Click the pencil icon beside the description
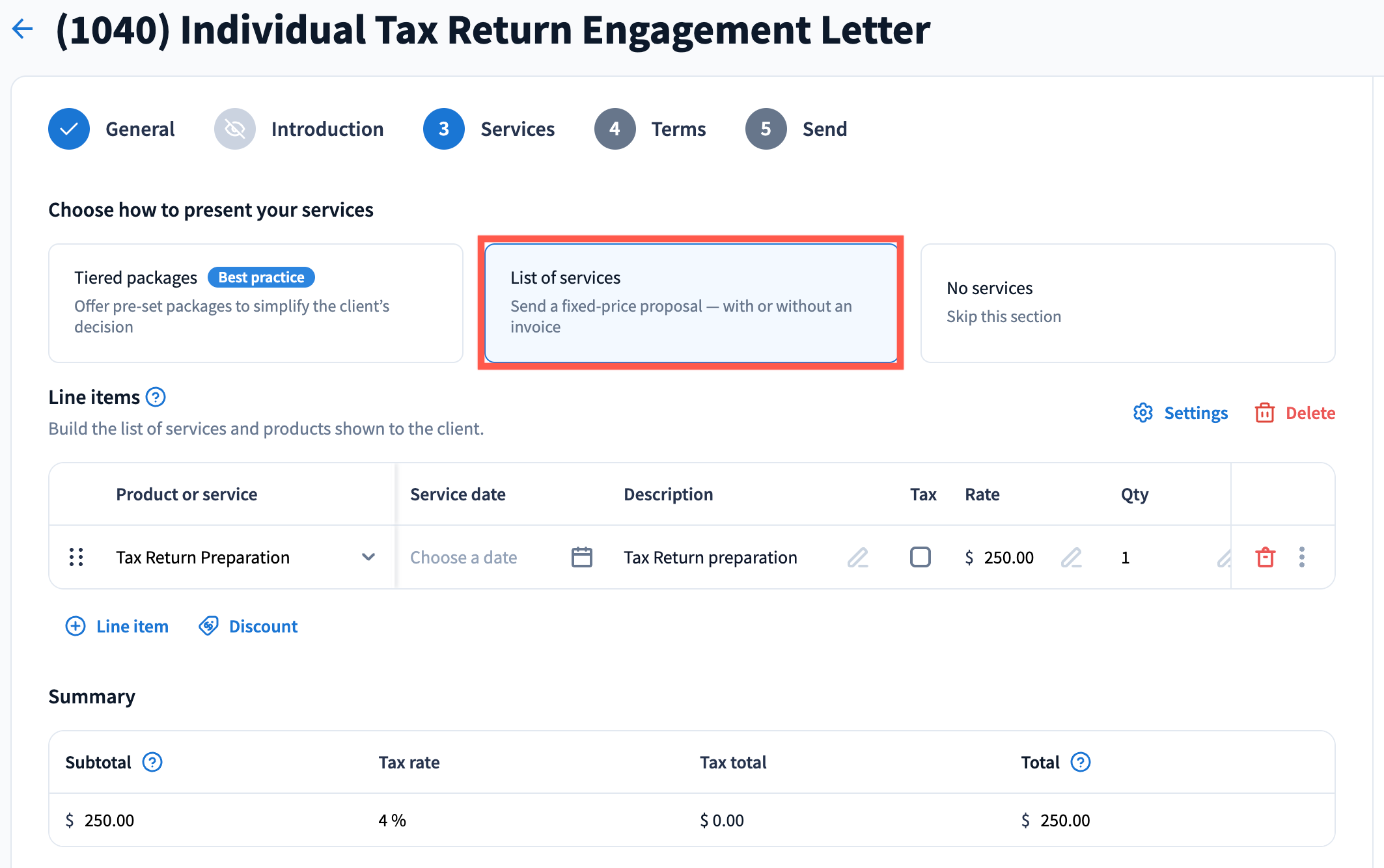1384x868 pixels. coord(857,557)
